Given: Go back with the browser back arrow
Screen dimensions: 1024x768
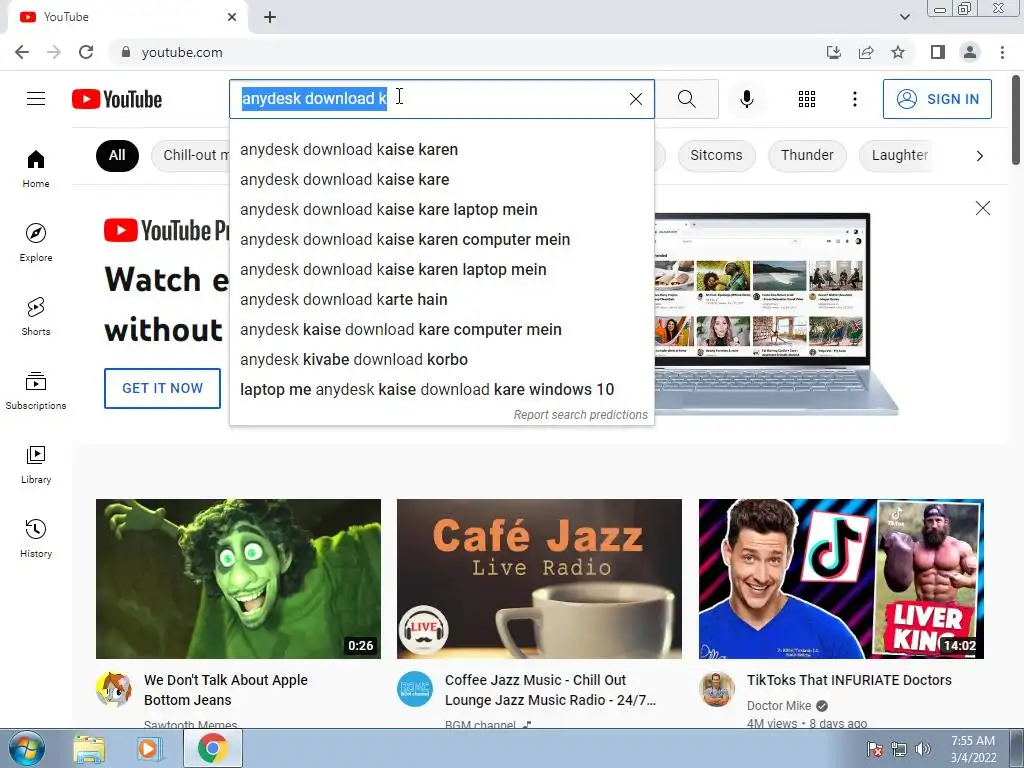Looking at the screenshot, I should 22,52.
